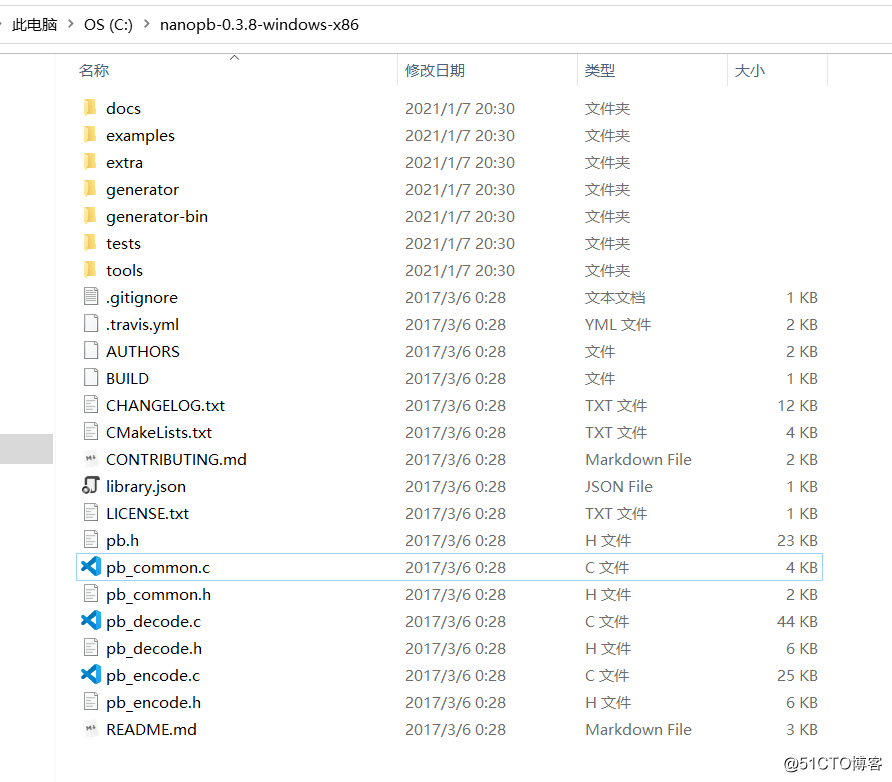Select the LICENSE.txt file name
892x782 pixels.
(147, 514)
